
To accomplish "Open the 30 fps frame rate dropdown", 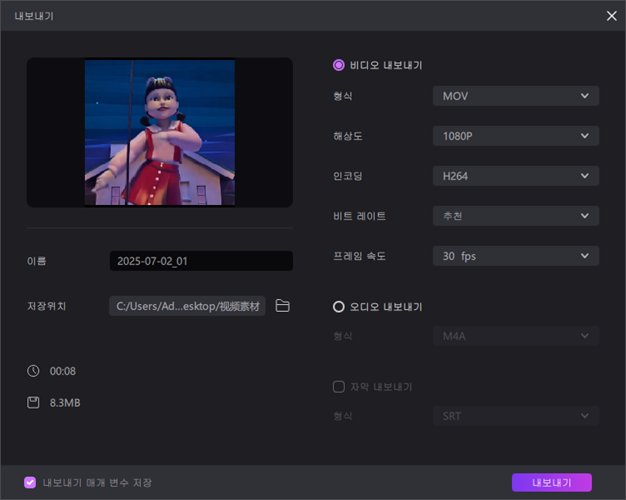I will pyautogui.click(x=516, y=256).
